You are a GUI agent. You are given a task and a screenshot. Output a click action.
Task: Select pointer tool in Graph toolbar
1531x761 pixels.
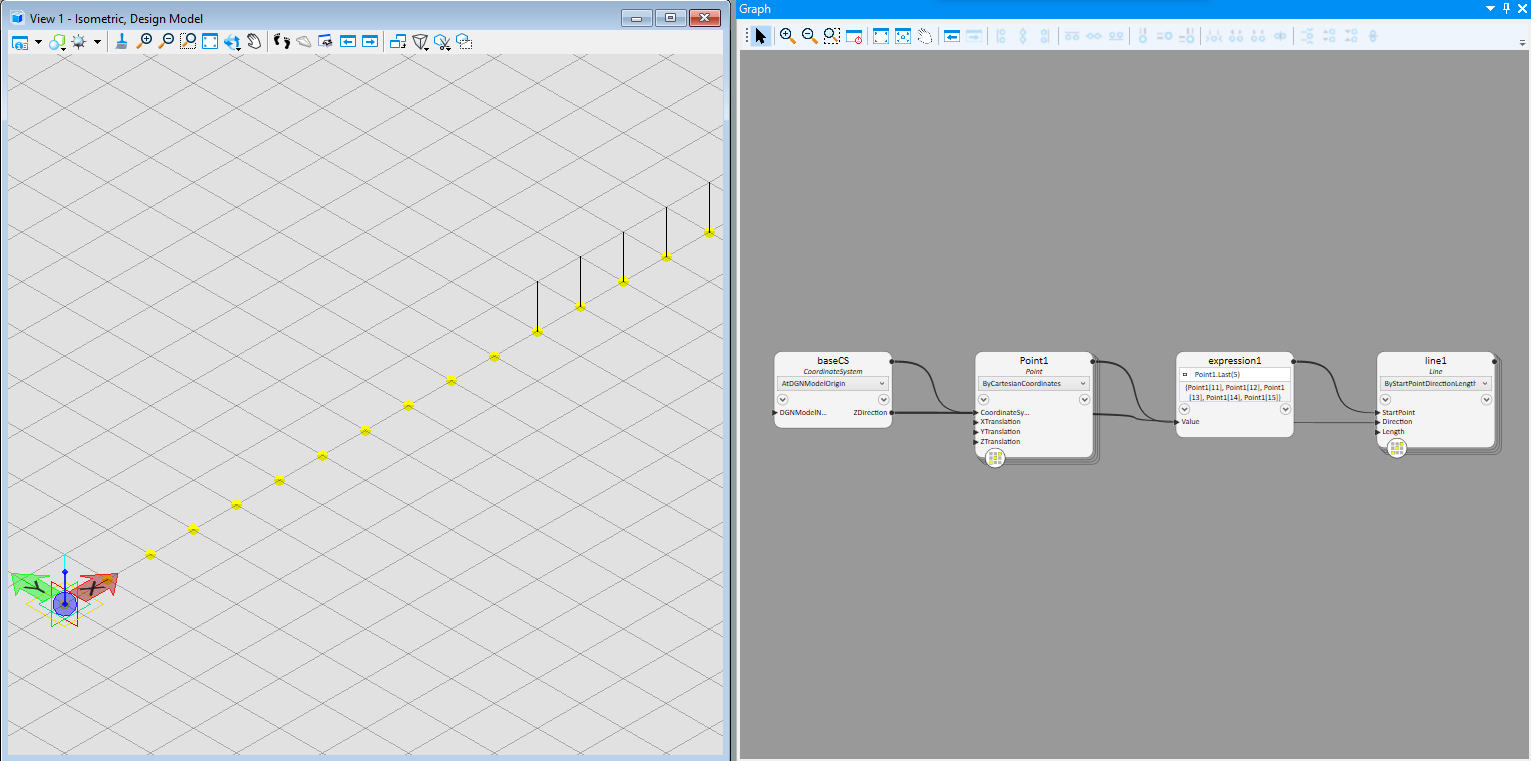pyautogui.click(x=761, y=36)
